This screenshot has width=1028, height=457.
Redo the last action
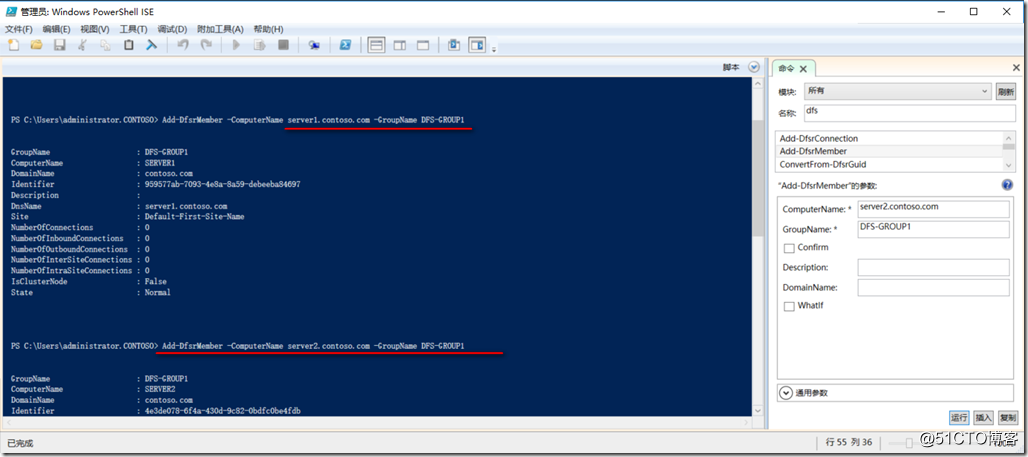point(206,45)
